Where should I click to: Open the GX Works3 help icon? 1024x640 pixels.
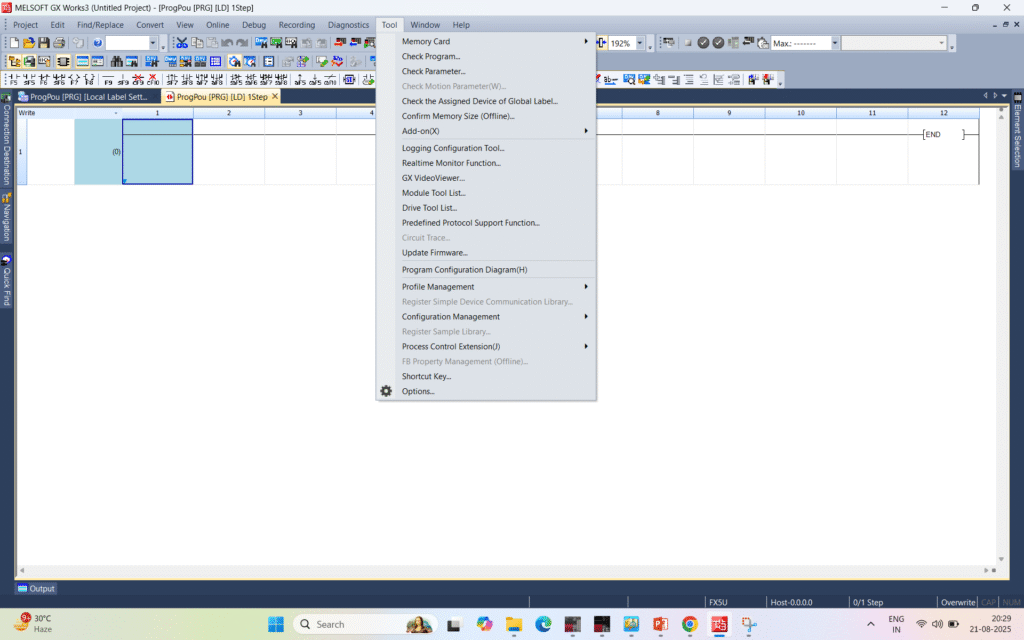click(x=97, y=43)
